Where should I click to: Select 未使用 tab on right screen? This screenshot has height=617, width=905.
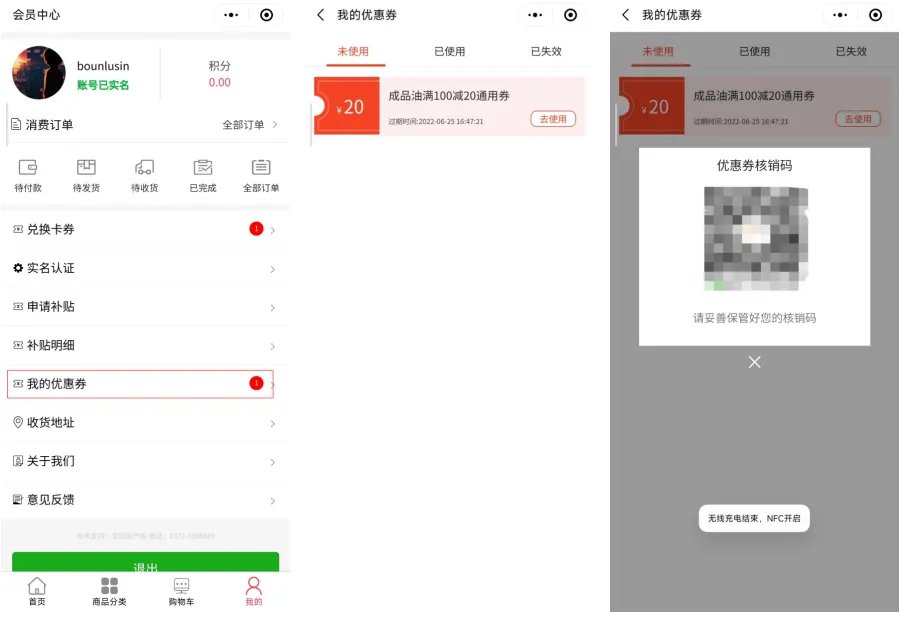658,51
